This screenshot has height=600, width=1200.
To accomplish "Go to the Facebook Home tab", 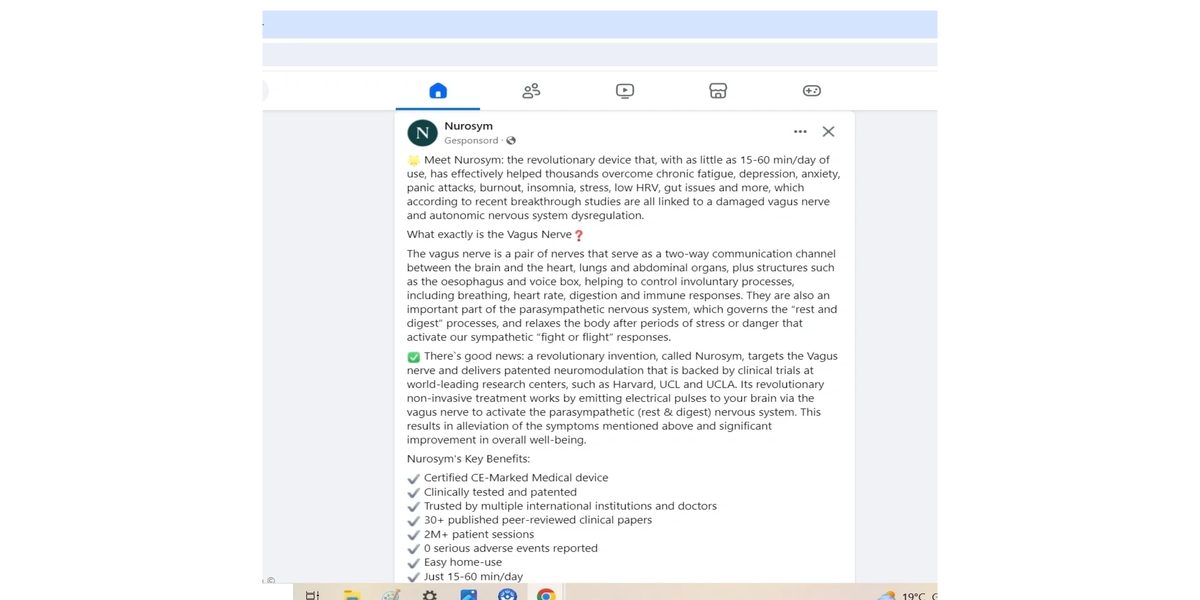I will point(438,91).
